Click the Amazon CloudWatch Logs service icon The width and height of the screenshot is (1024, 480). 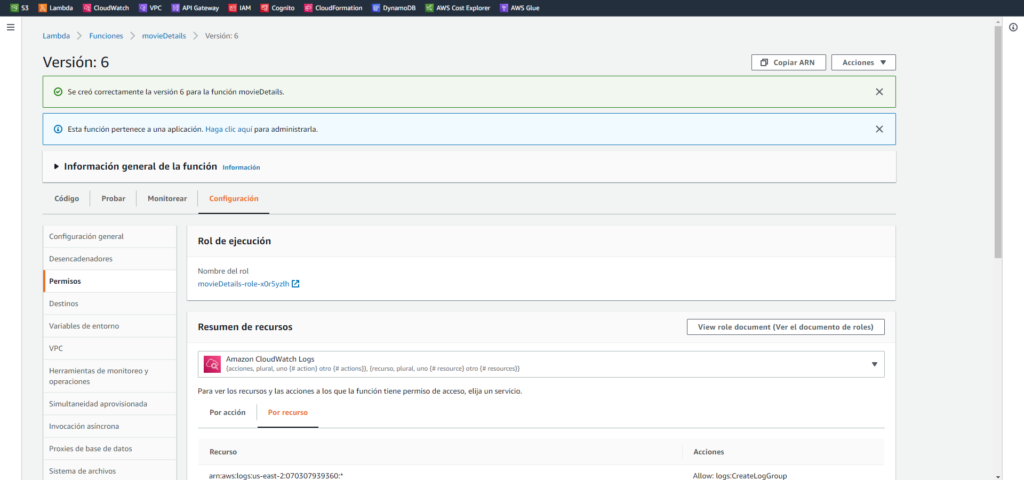(x=212, y=364)
